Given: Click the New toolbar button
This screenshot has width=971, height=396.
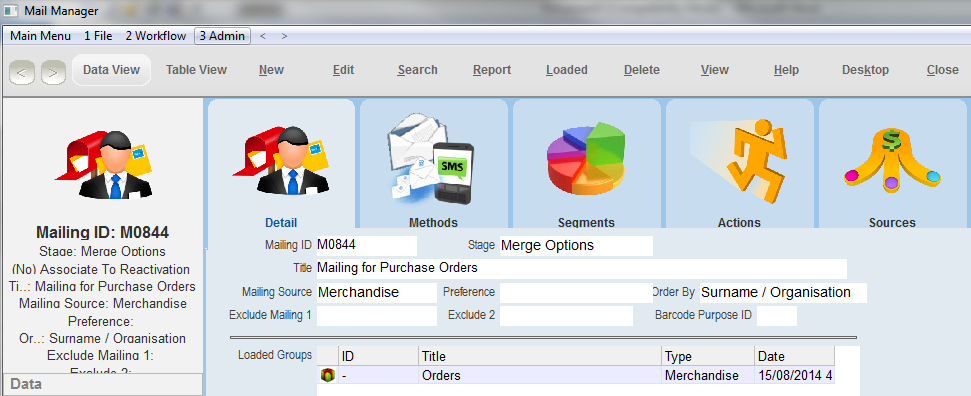Looking at the screenshot, I should (x=271, y=70).
